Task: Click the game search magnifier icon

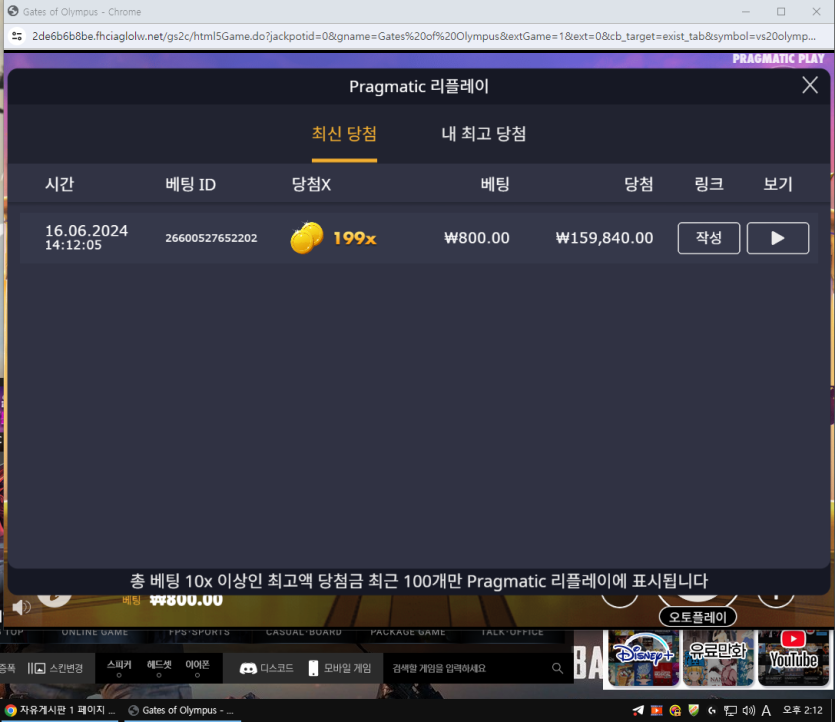Action: (558, 668)
